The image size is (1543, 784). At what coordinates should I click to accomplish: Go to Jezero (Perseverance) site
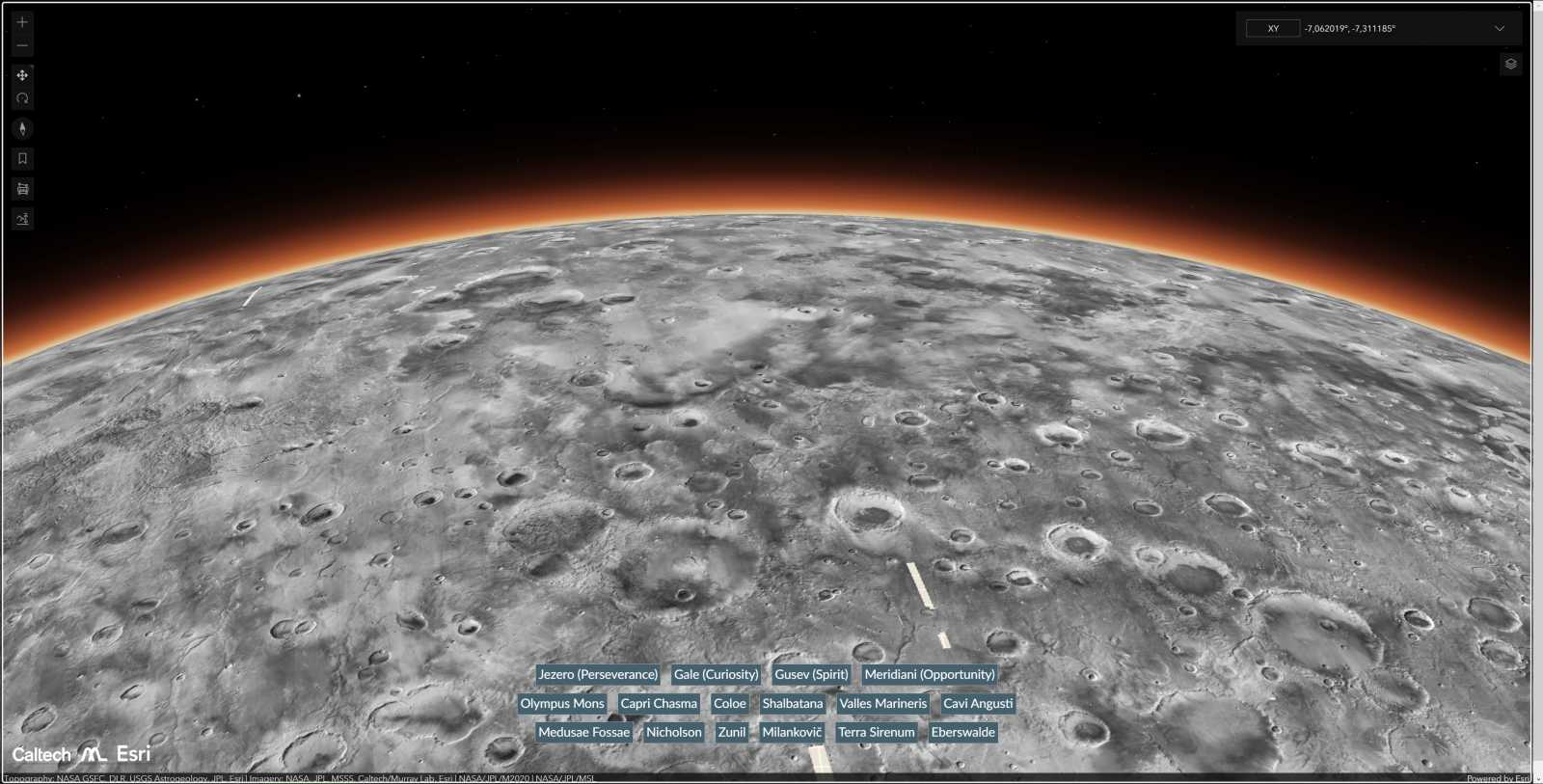point(598,674)
